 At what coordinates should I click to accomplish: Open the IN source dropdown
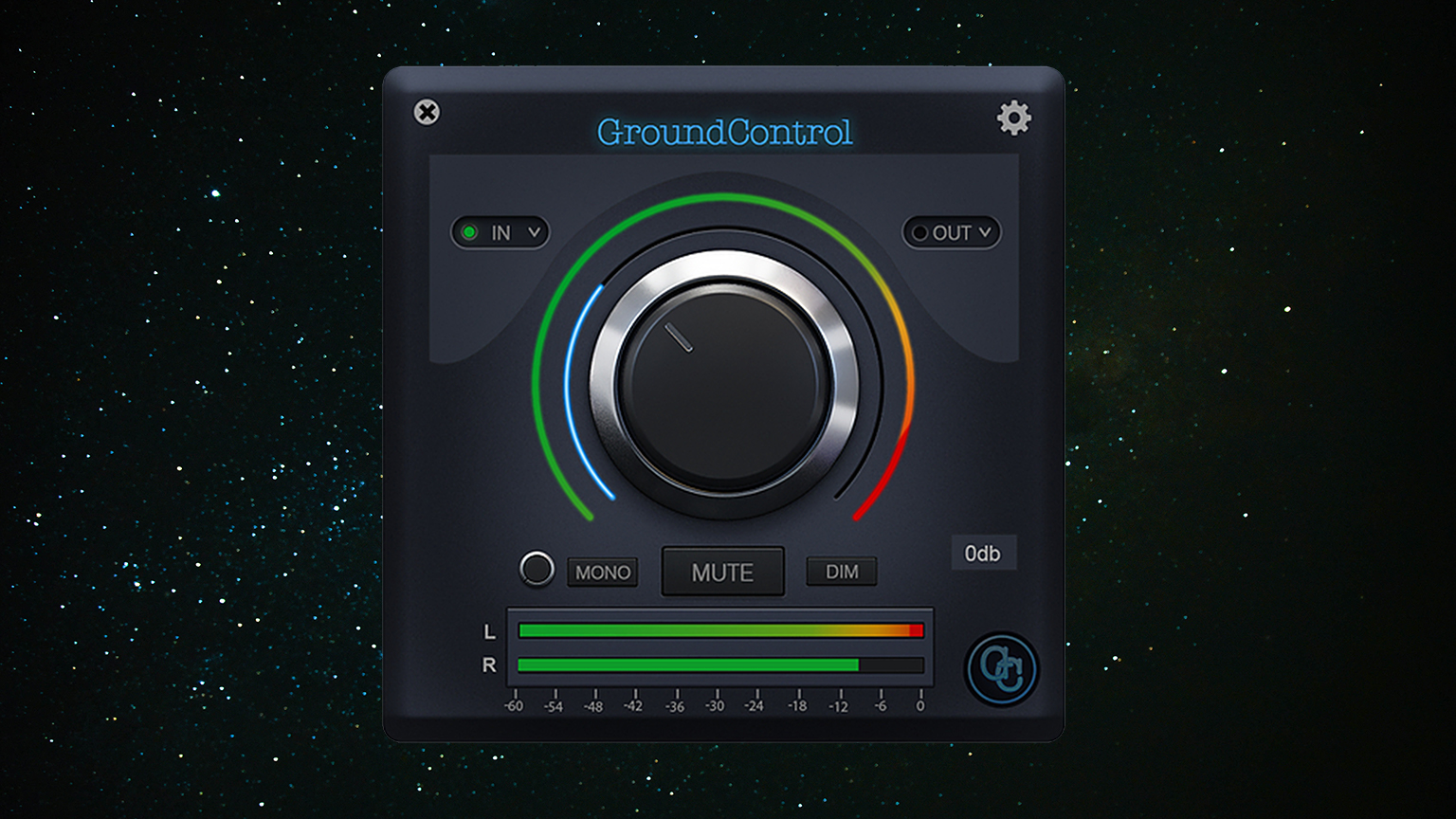[500, 232]
